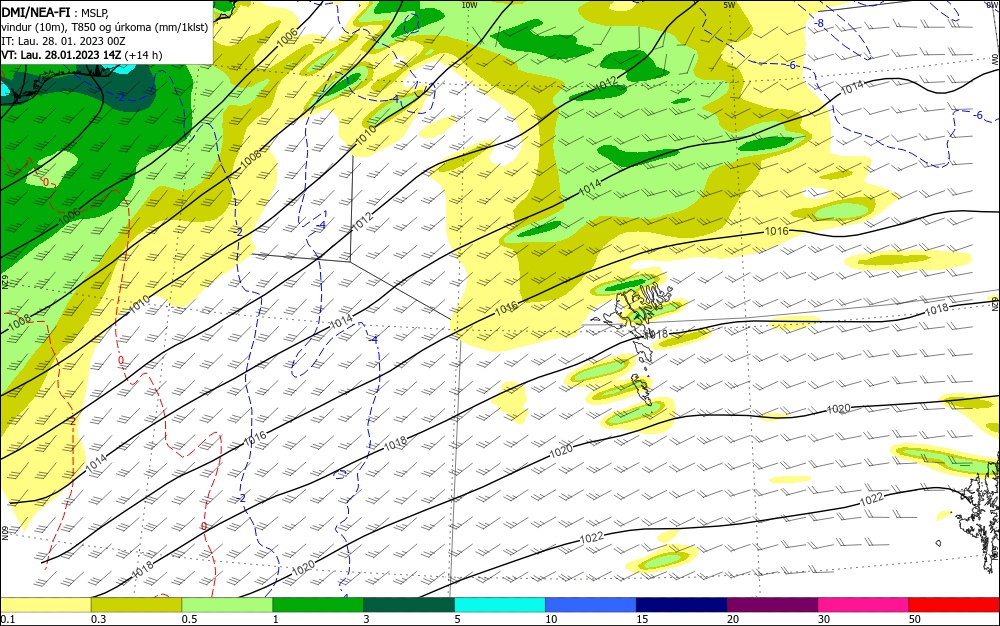Click the red above-50 legend swatch

(954, 605)
